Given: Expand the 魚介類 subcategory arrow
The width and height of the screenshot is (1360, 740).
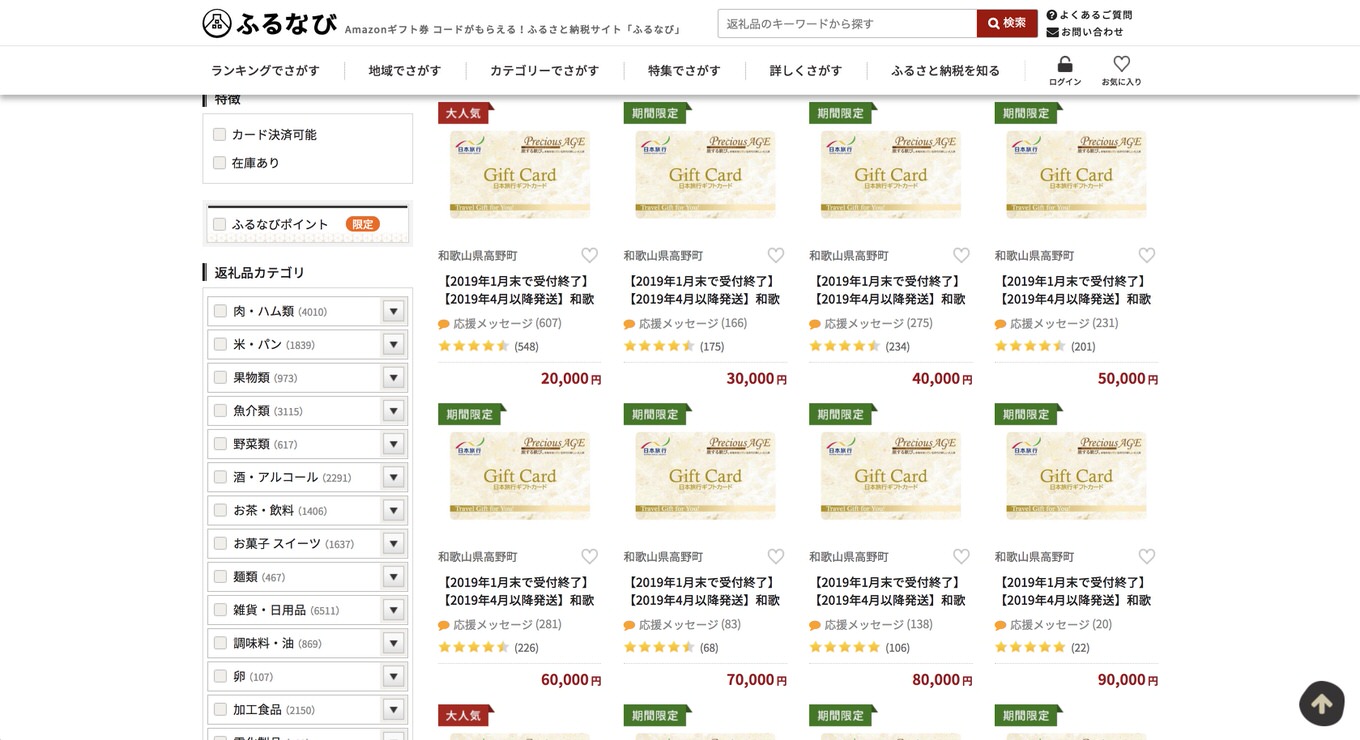Looking at the screenshot, I should [394, 410].
